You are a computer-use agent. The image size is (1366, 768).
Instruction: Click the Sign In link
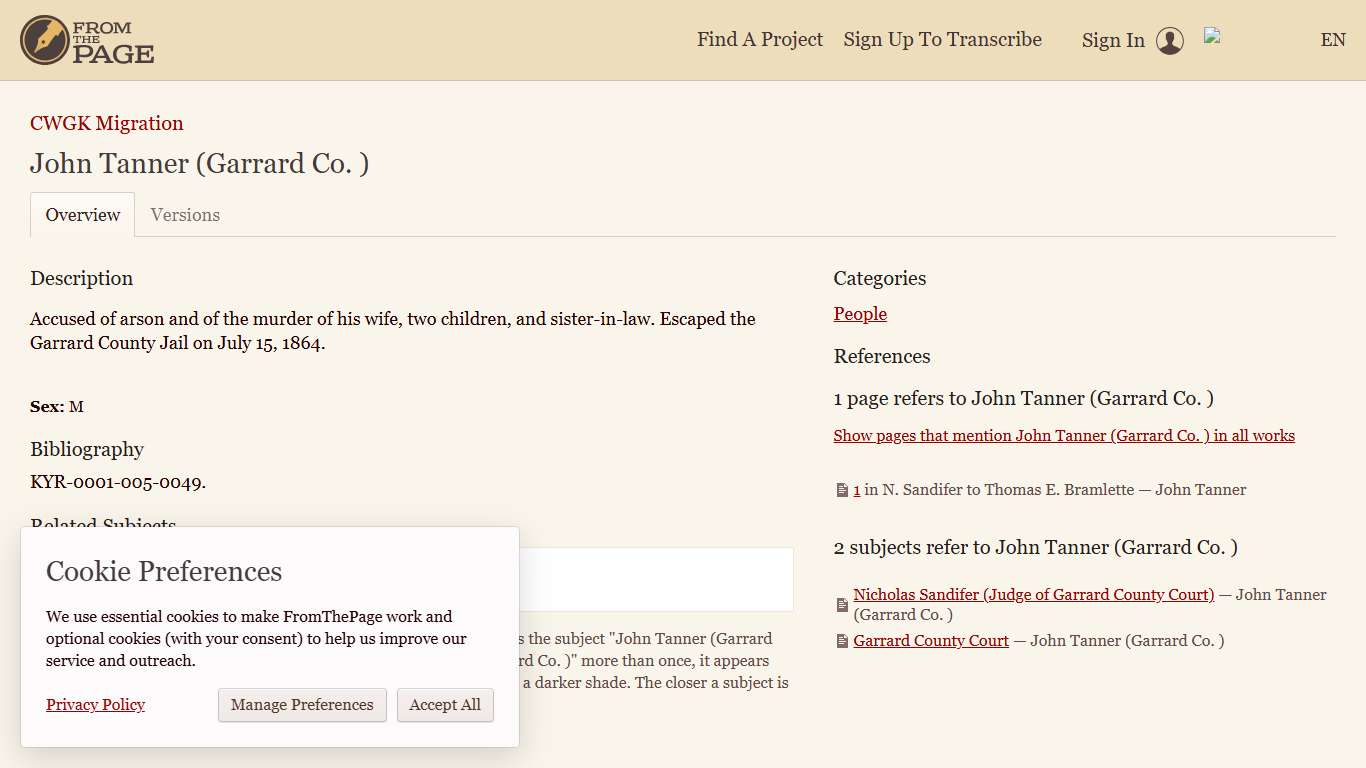[1113, 41]
